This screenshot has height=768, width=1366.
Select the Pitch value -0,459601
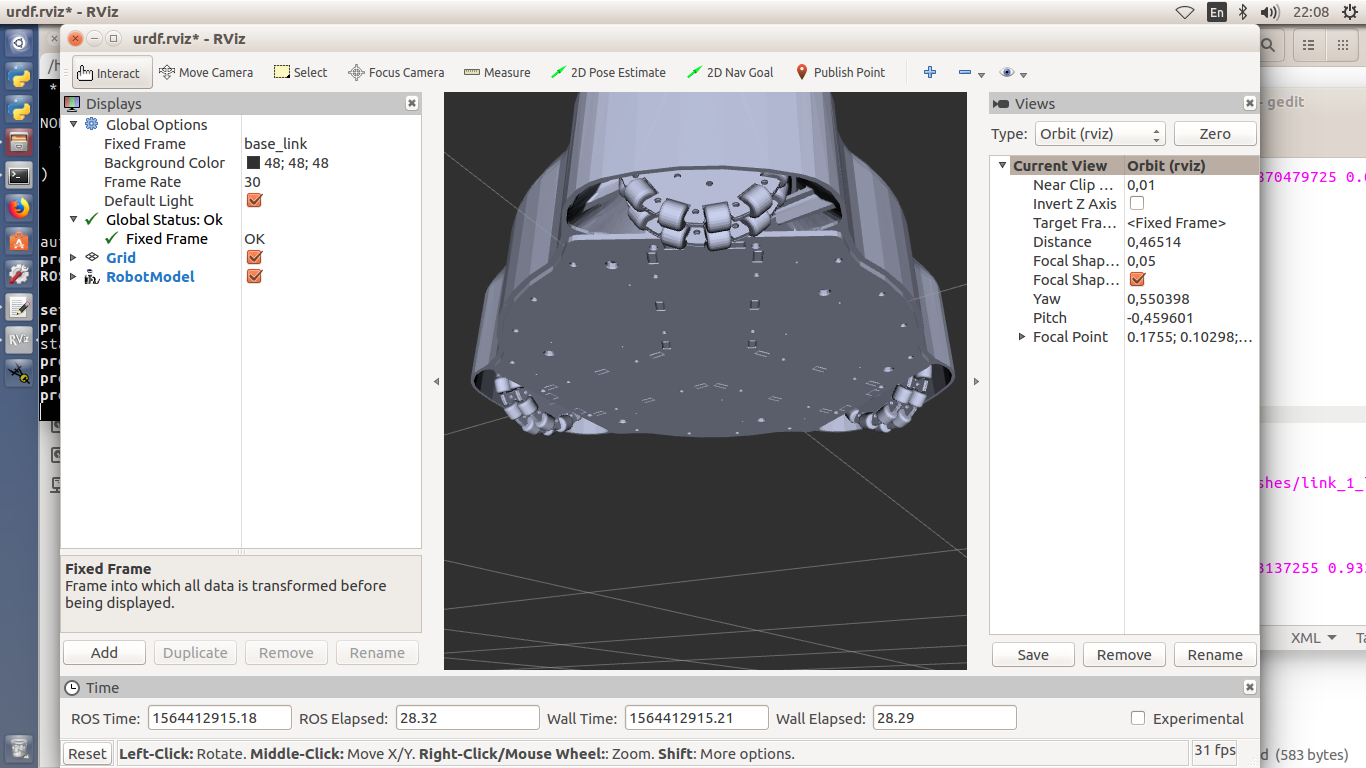point(1160,317)
